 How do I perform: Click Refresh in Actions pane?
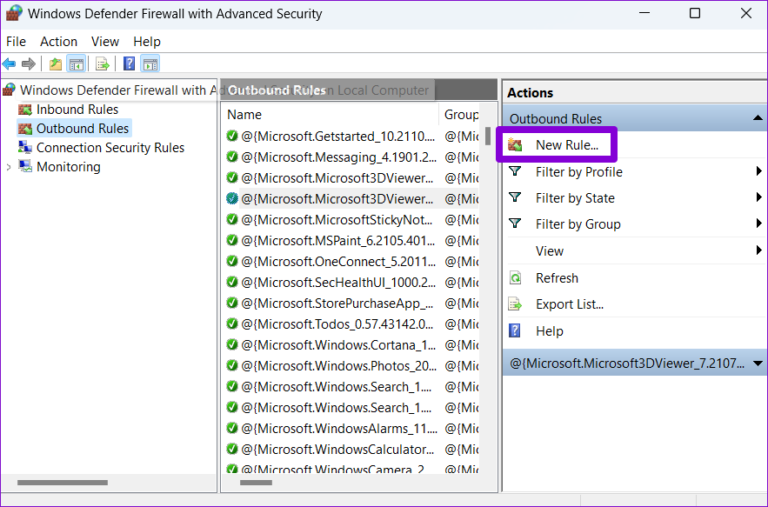[x=557, y=278]
